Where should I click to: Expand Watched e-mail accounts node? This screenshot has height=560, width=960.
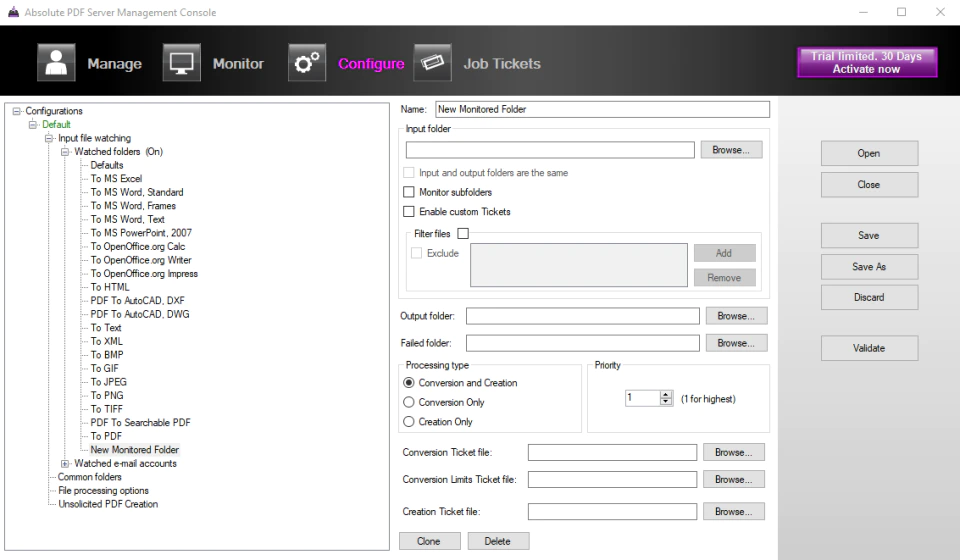tap(65, 464)
